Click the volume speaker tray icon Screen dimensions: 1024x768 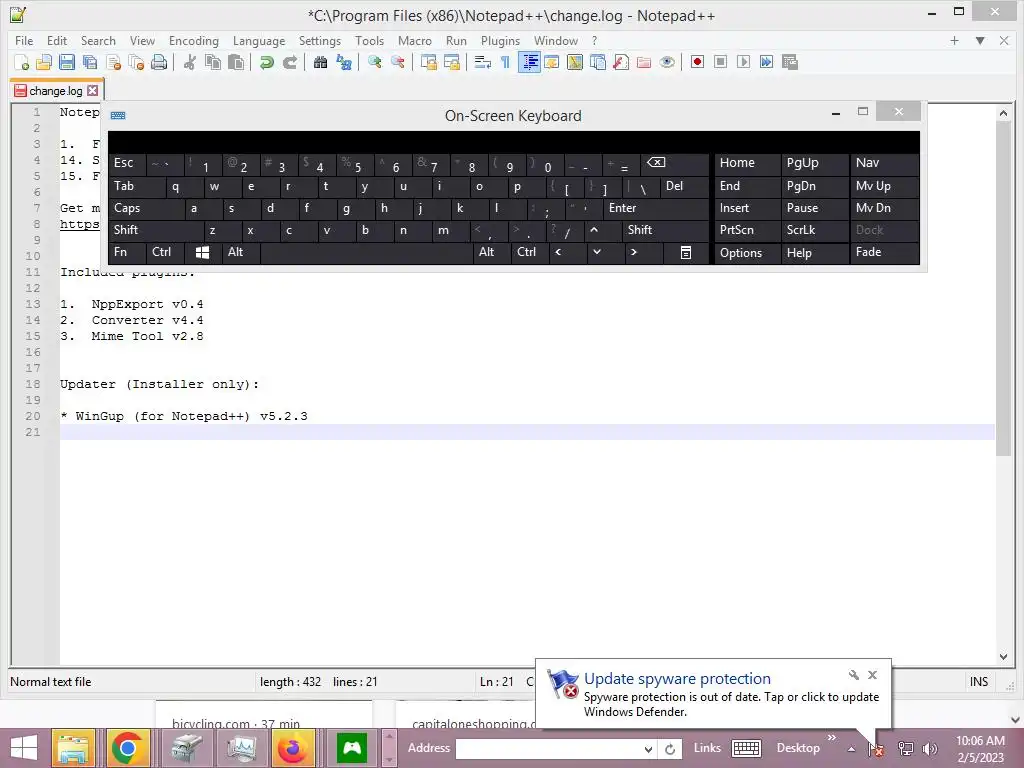point(930,749)
